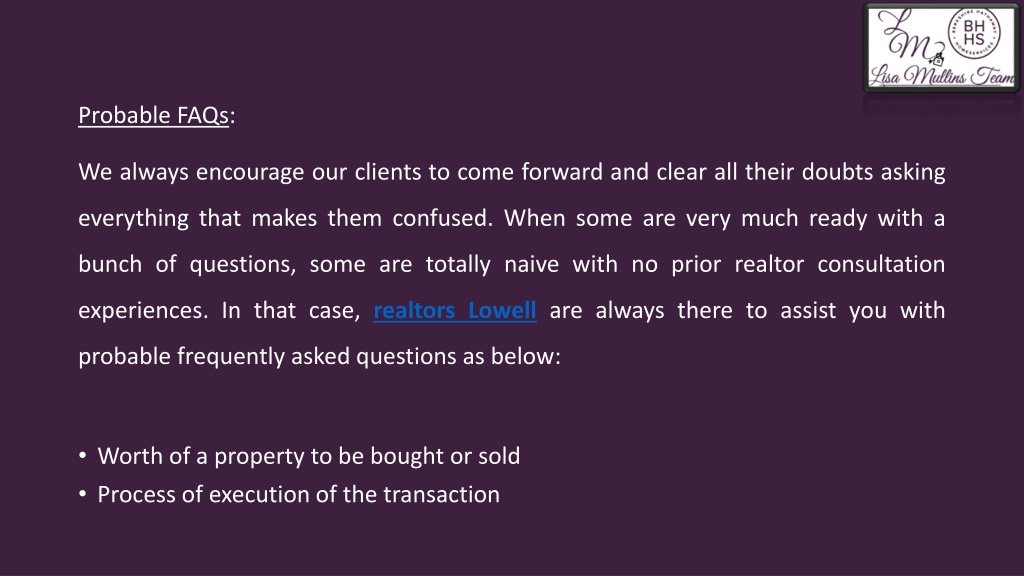The image size is (1024, 576).
Task: Click the line starting 'everything that makes them'
Action: (x=512, y=218)
